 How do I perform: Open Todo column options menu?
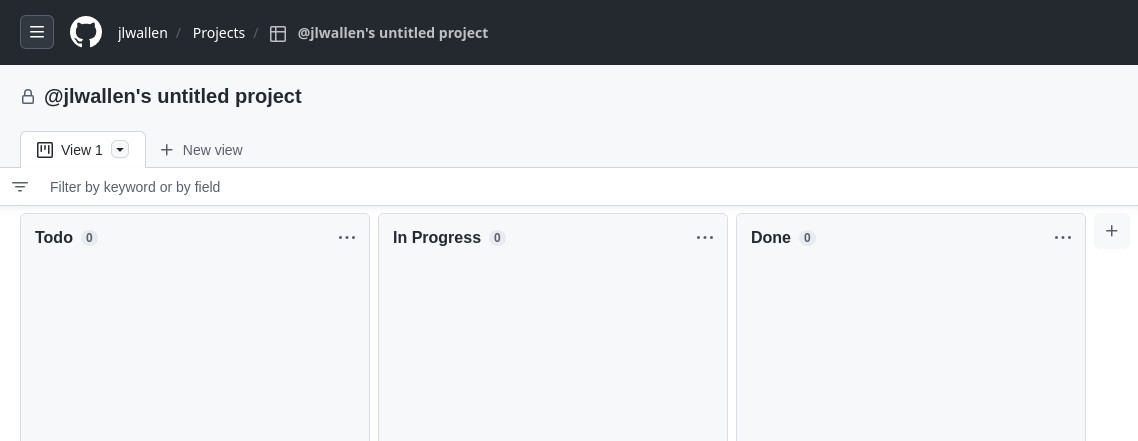347,238
